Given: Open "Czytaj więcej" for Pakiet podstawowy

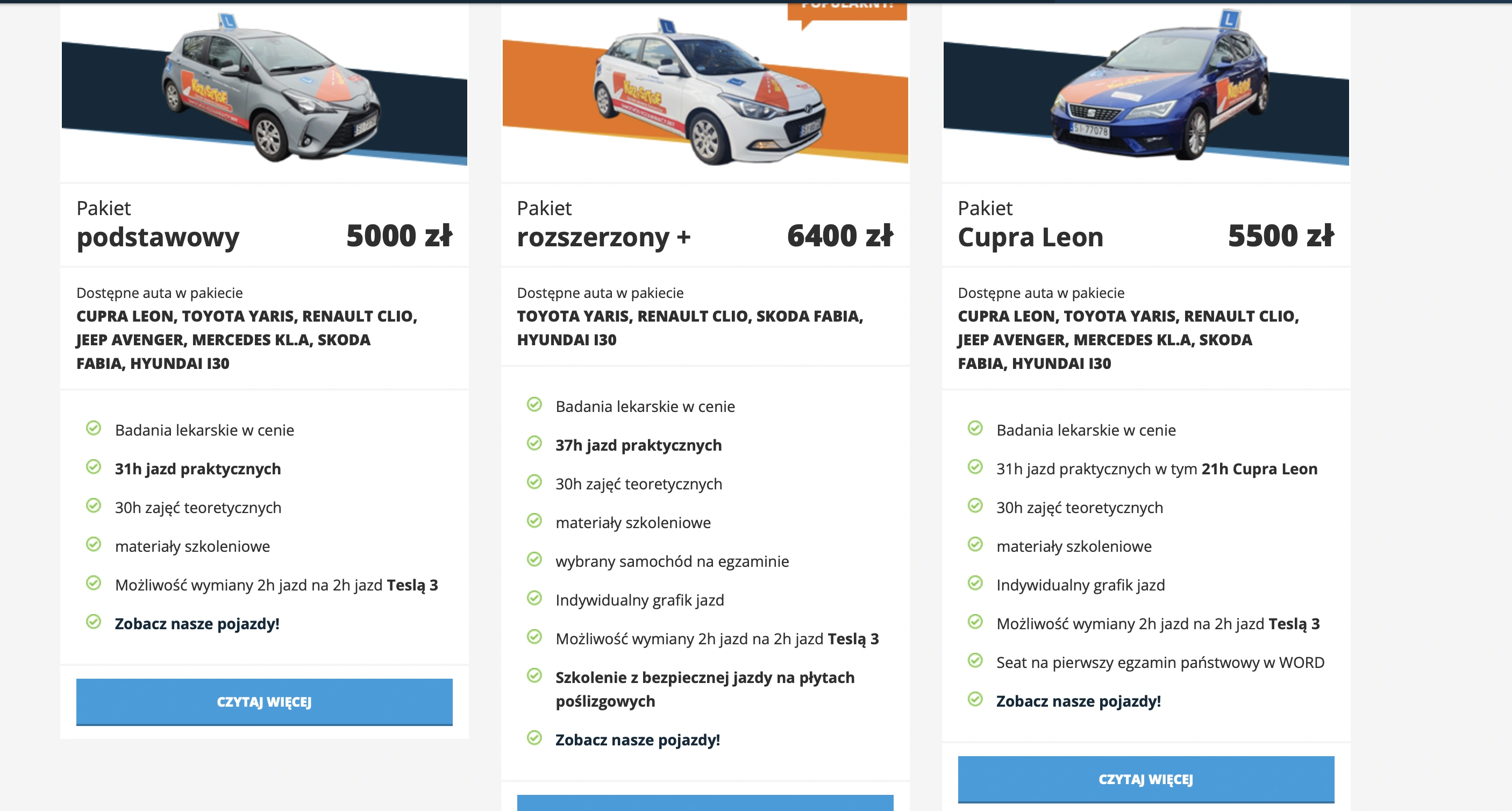Looking at the screenshot, I should coord(264,702).
